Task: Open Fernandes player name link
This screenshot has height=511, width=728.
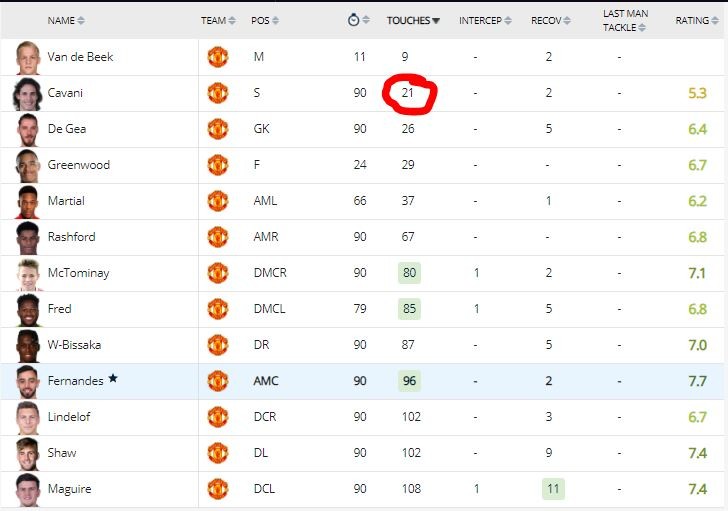Action: tap(75, 381)
